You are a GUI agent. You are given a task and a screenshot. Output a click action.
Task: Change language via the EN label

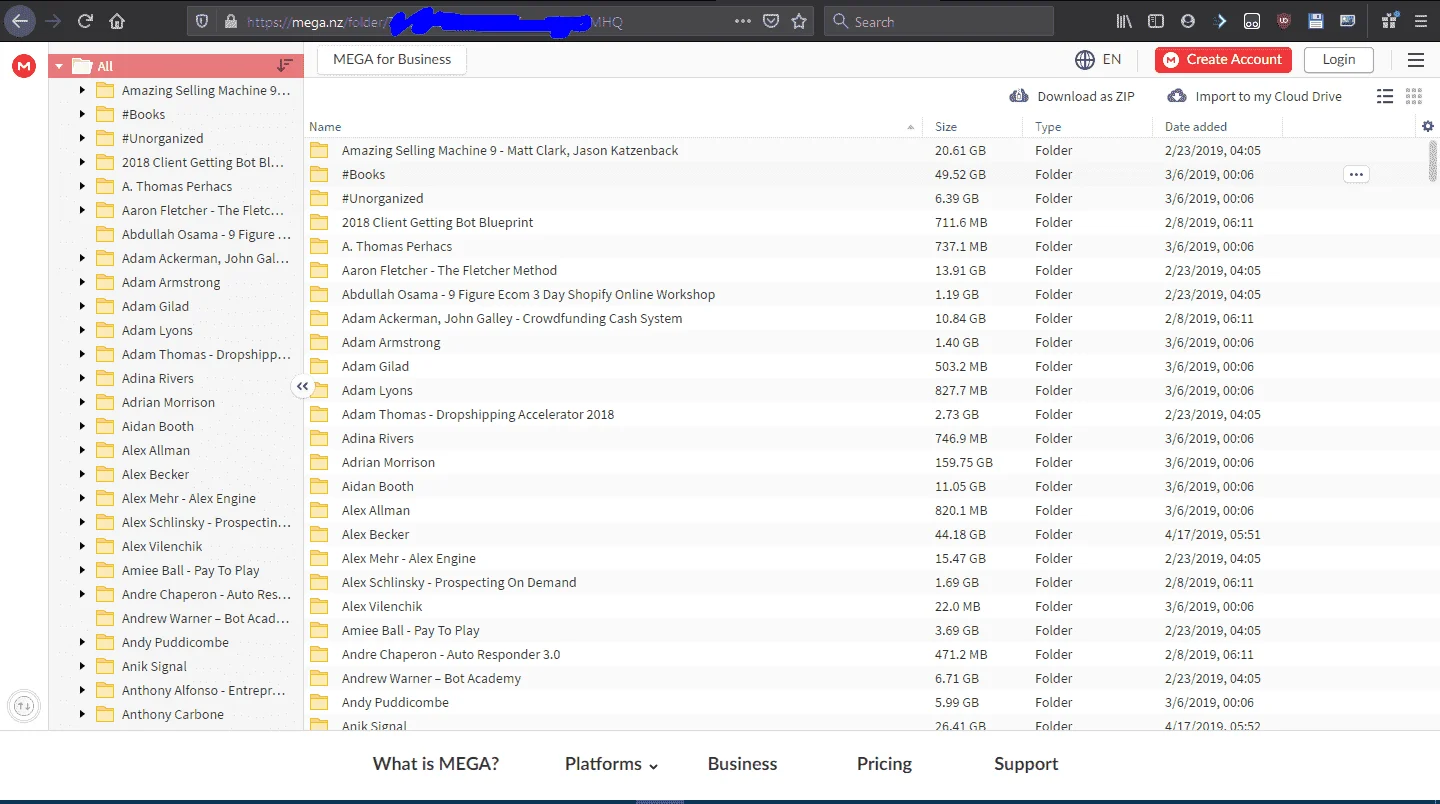click(1112, 60)
